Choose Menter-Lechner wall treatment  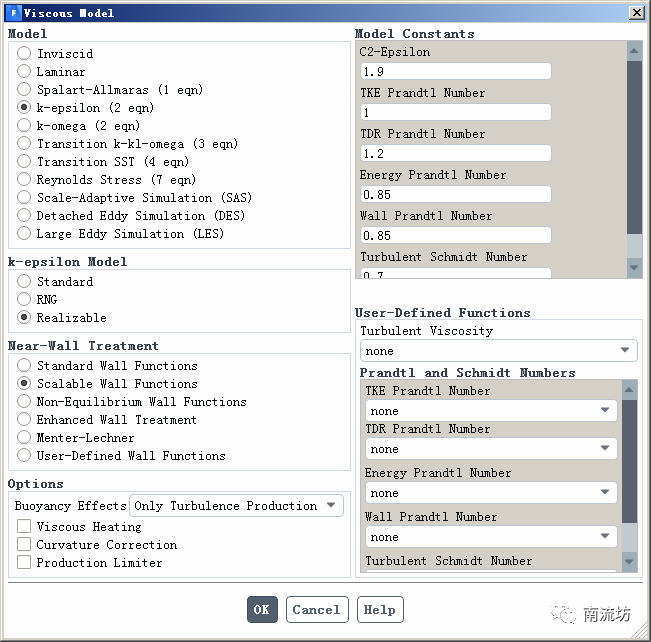(x=24, y=437)
